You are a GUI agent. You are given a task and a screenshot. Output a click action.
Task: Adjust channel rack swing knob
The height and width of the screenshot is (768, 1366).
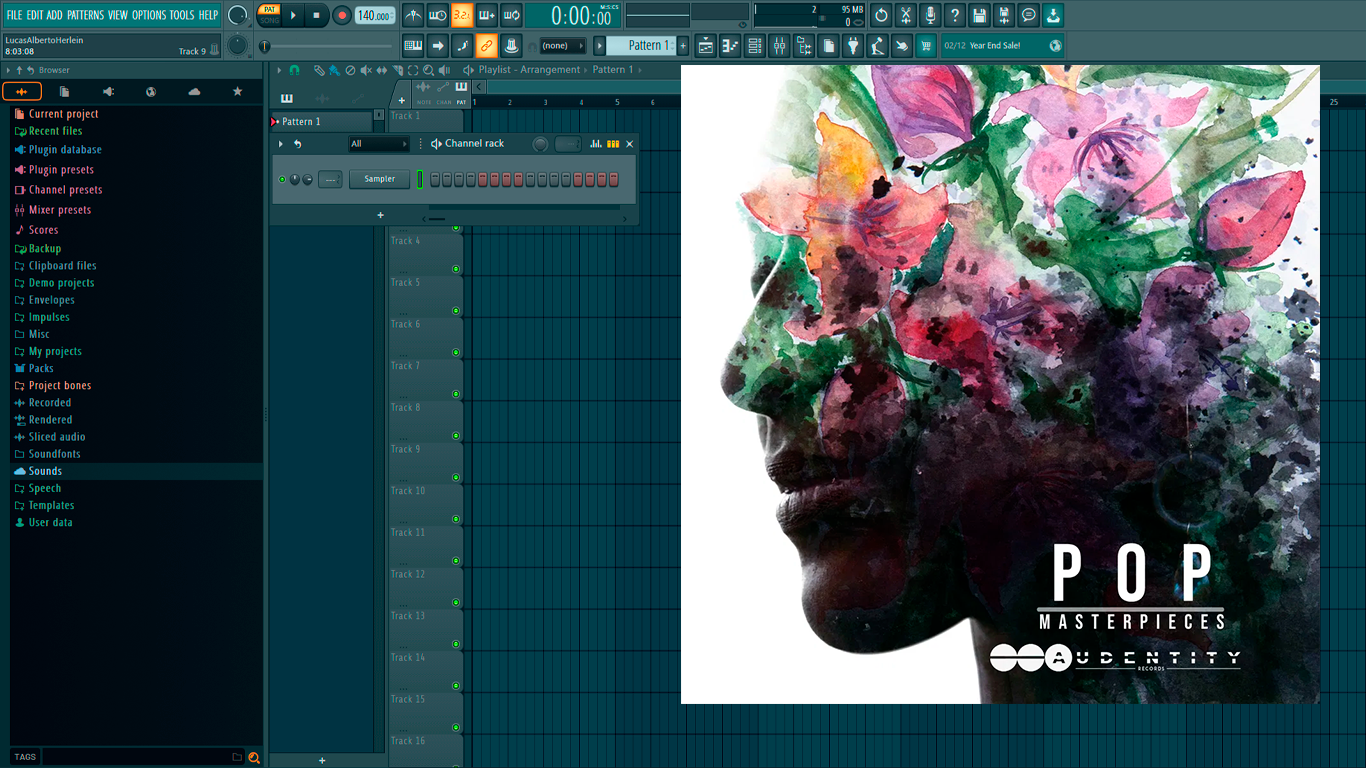540,144
